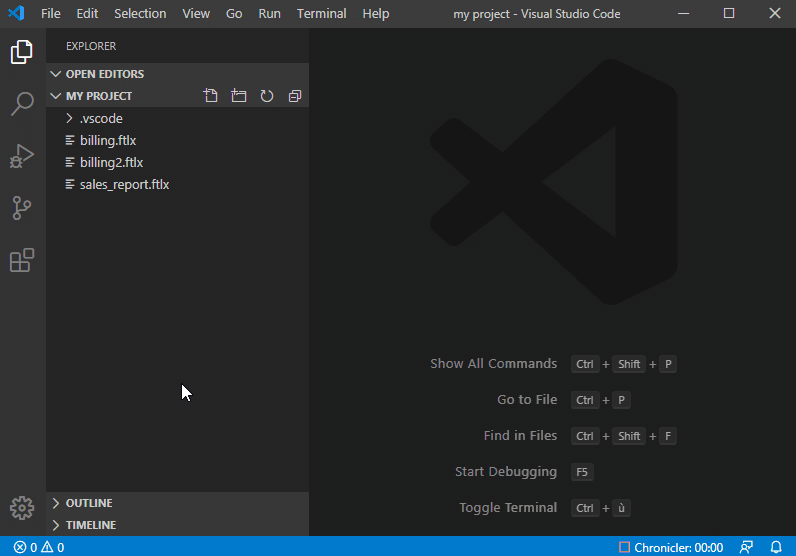Click the New Folder icon in MY PROJECT header
This screenshot has height=556, width=796.
[x=239, y=96]
